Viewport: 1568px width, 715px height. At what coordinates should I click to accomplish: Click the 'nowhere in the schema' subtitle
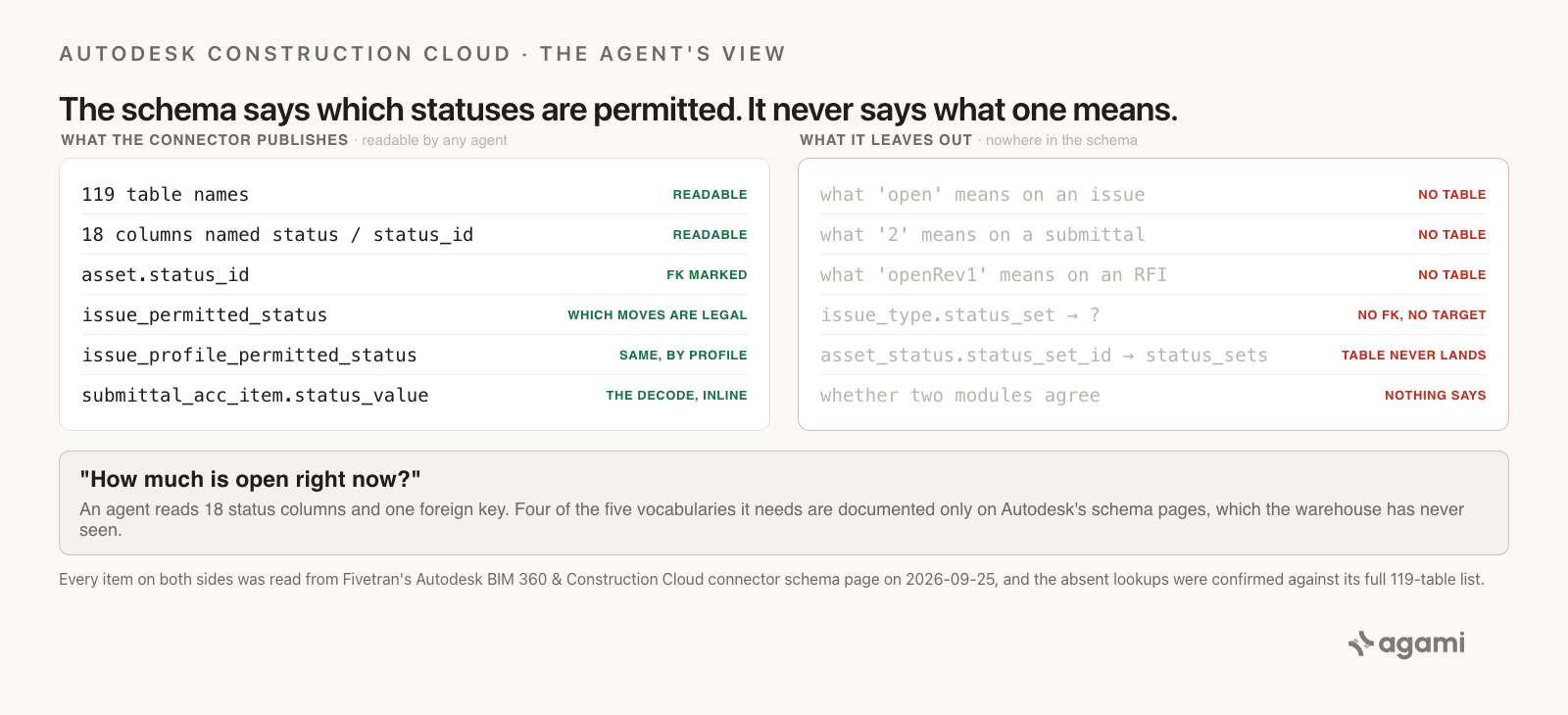1061,140
